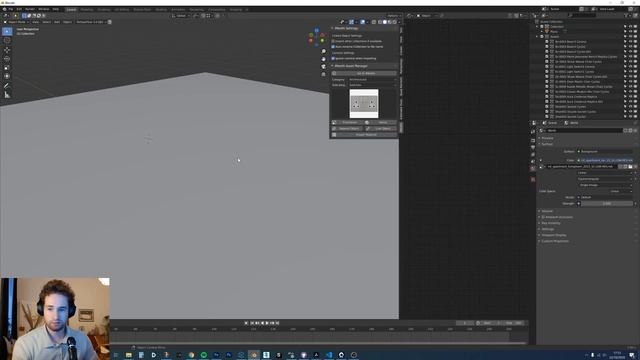640x360 pixels.
Task: Click the wide button above Category
Action: [364, 73]
